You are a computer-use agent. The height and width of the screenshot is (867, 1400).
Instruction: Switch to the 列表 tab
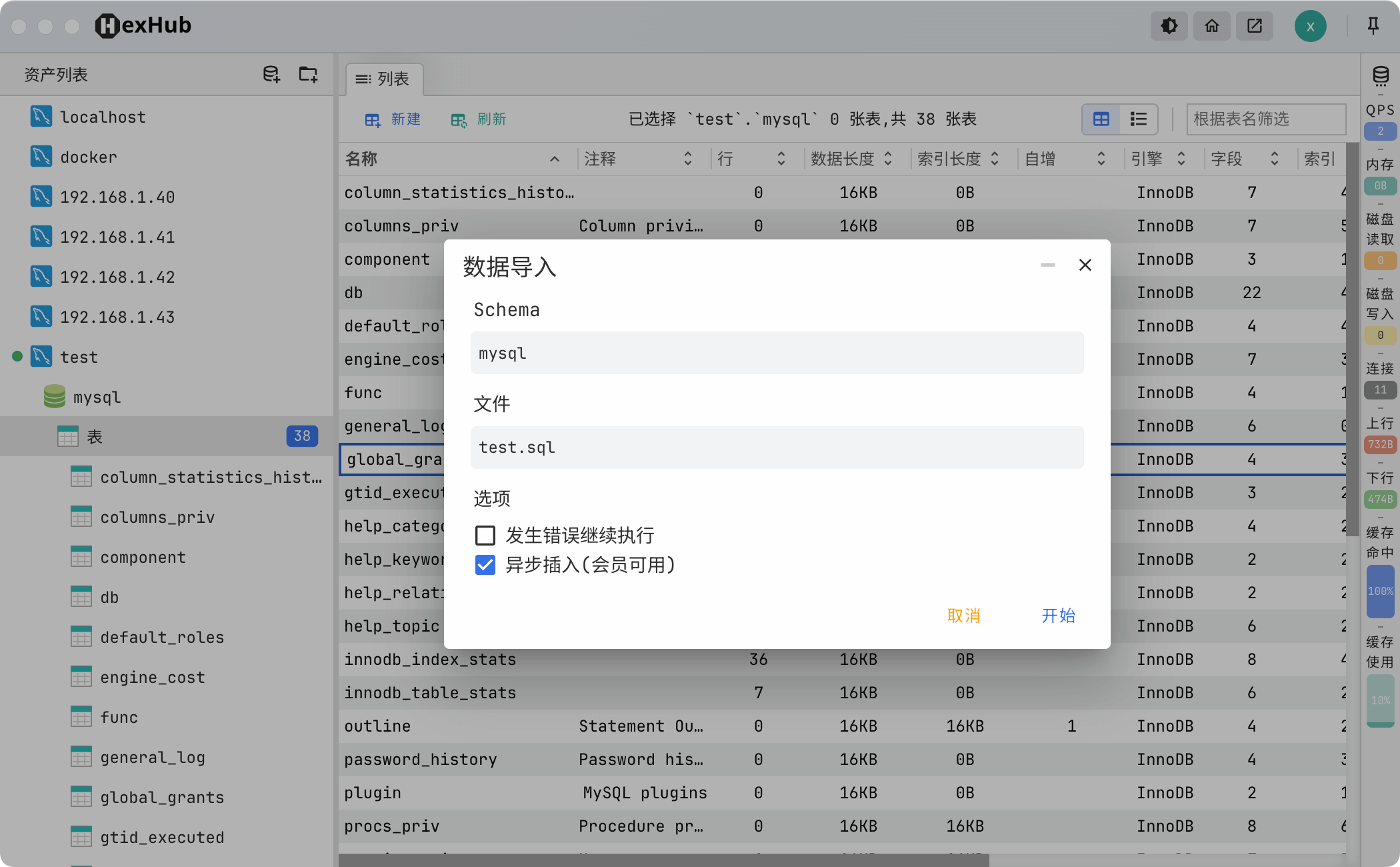tap(384, 79)
